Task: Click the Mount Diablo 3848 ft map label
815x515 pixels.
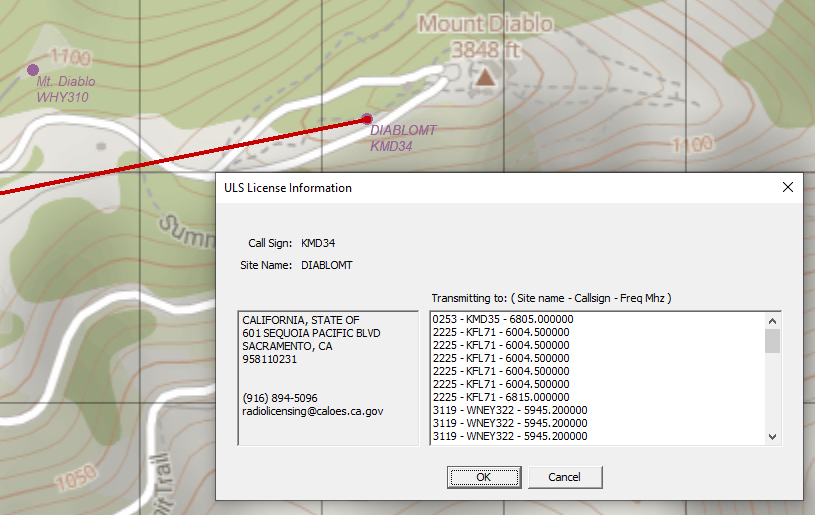Action: click(485, 35)
